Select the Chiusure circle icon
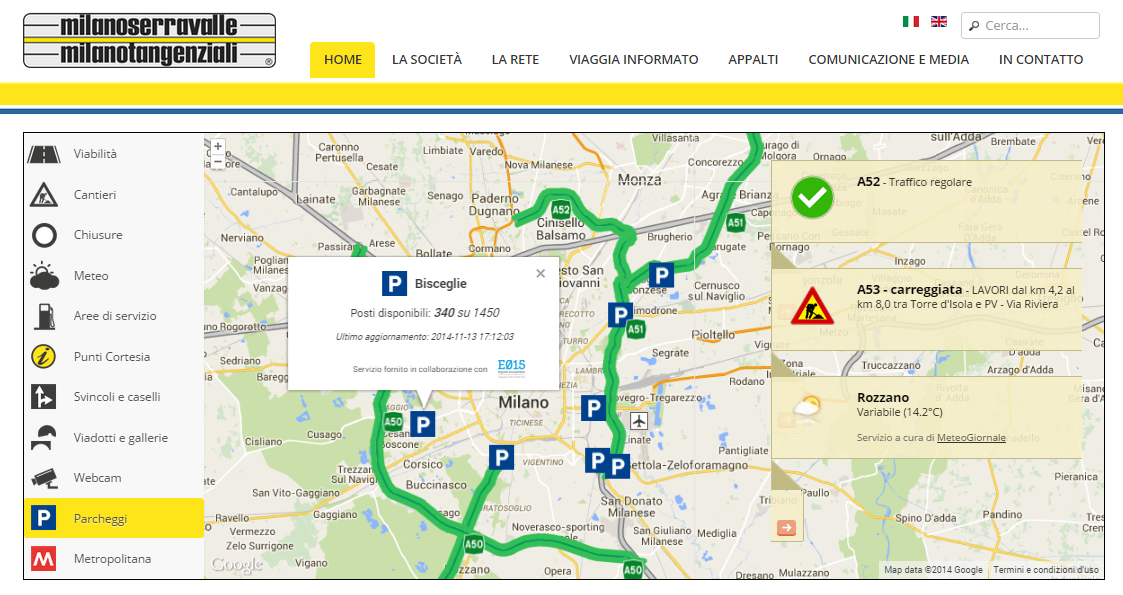The width and height of the screenshot is (1123, 595). (44, 235)
